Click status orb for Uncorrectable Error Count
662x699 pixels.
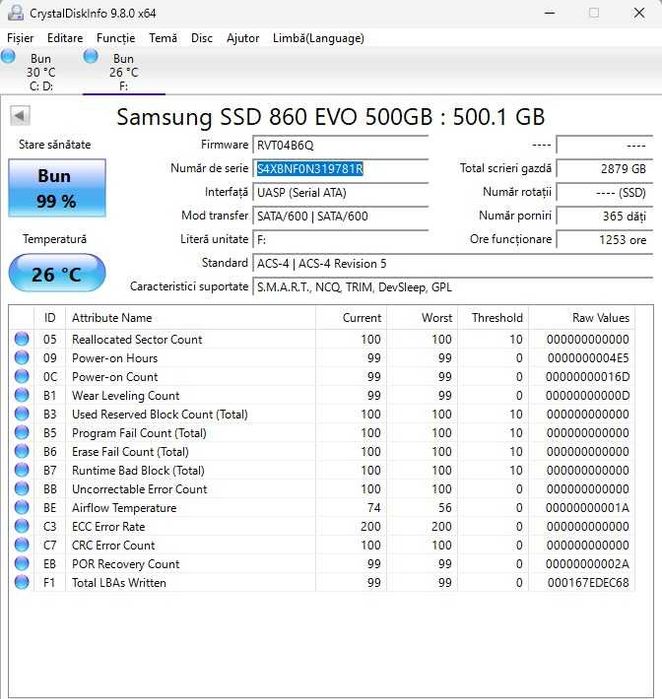coord(21,489)
